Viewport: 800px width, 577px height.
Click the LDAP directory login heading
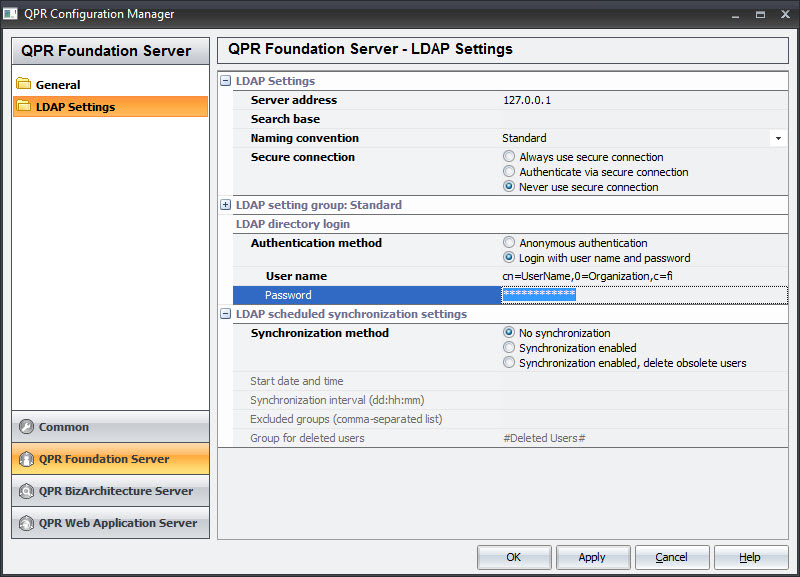(x=293, y=224)
